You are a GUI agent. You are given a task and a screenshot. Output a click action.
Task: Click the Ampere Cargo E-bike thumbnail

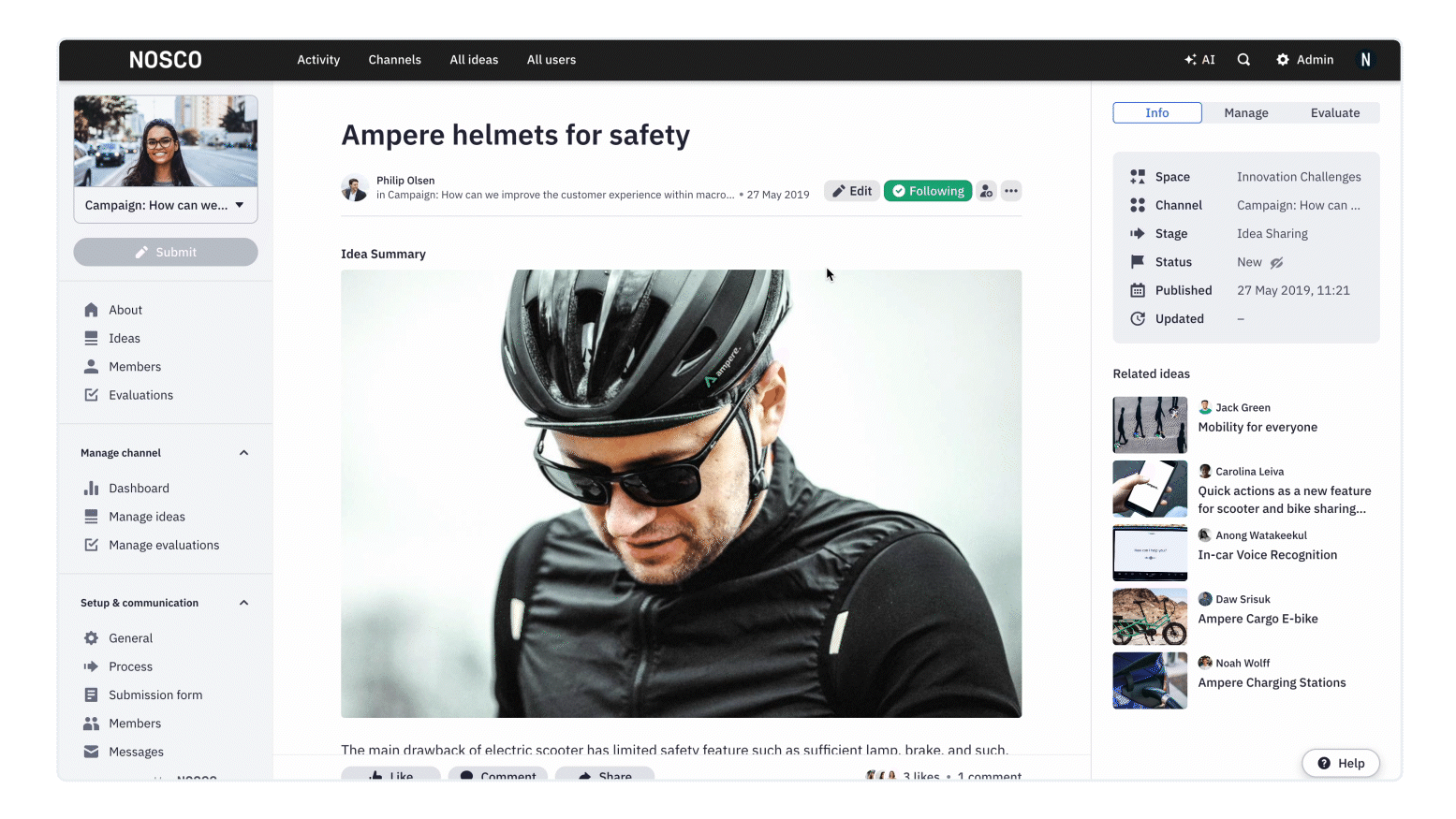1150,617
